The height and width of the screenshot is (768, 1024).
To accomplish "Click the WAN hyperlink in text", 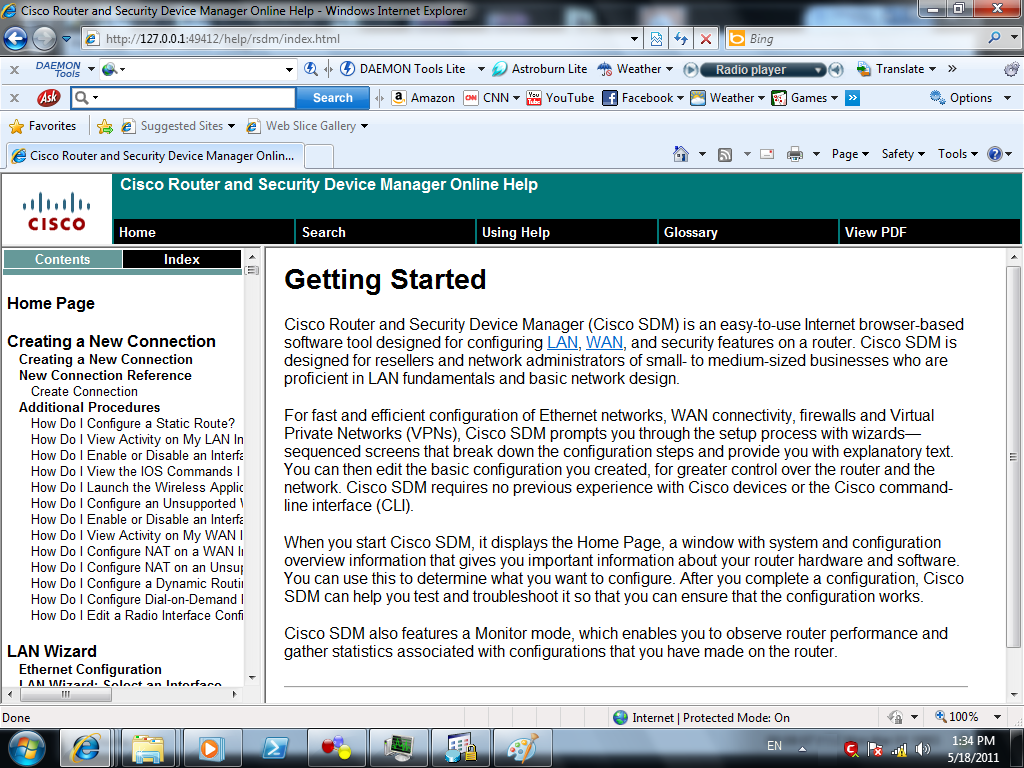I will tap(604, 342).
